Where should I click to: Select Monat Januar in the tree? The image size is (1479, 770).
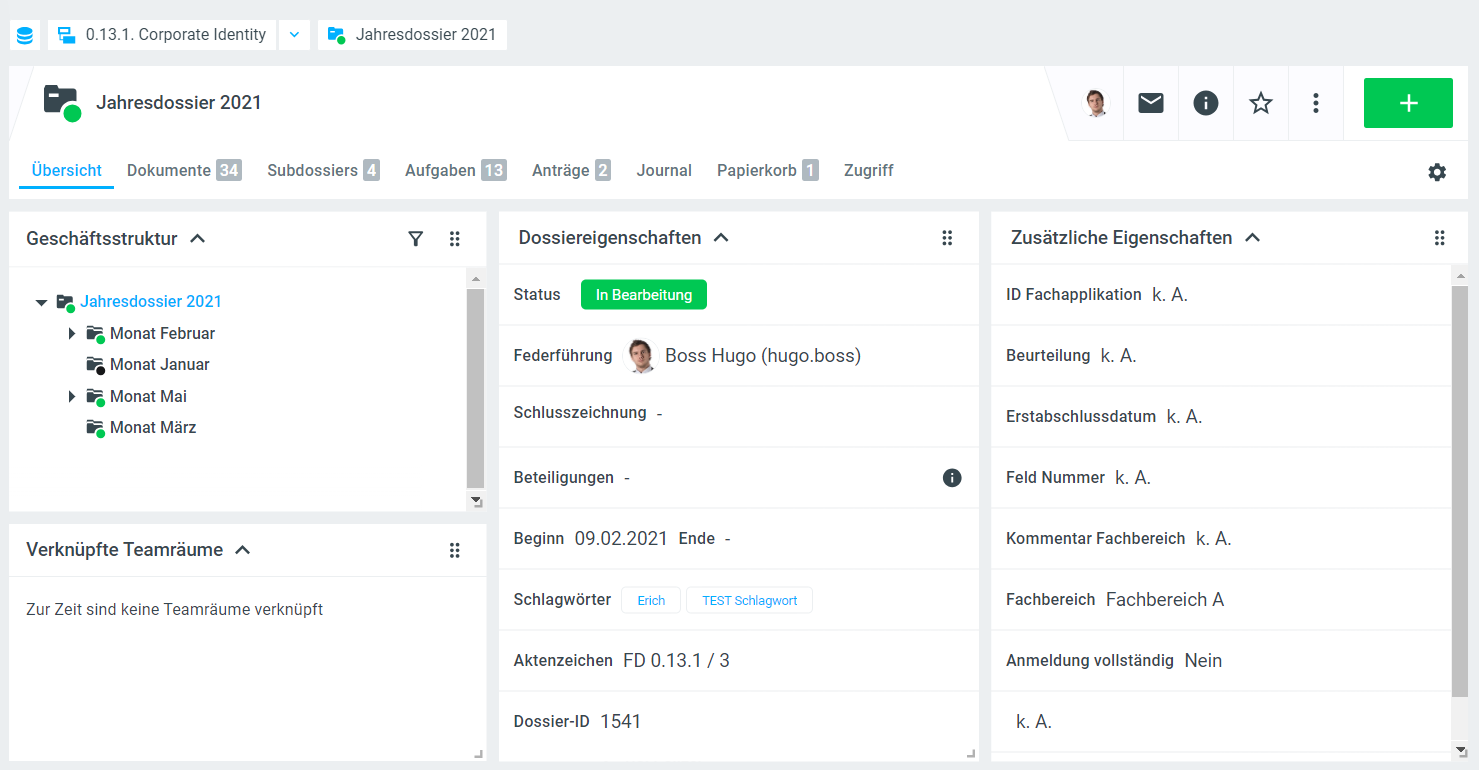[159, 365]
